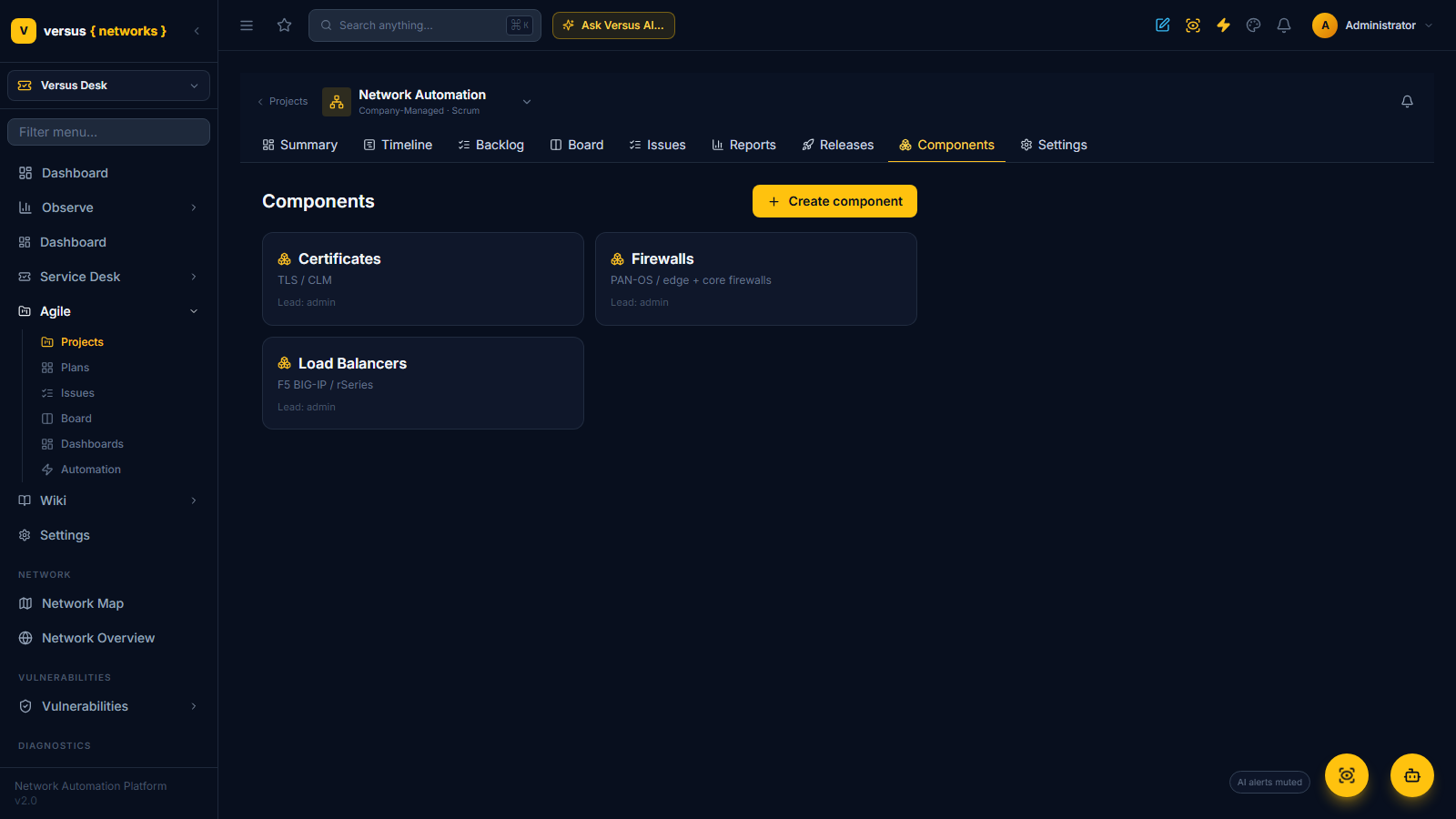Click the Administrator avatar
This screenshot has width=1456, height=819.
(1325, 25)
